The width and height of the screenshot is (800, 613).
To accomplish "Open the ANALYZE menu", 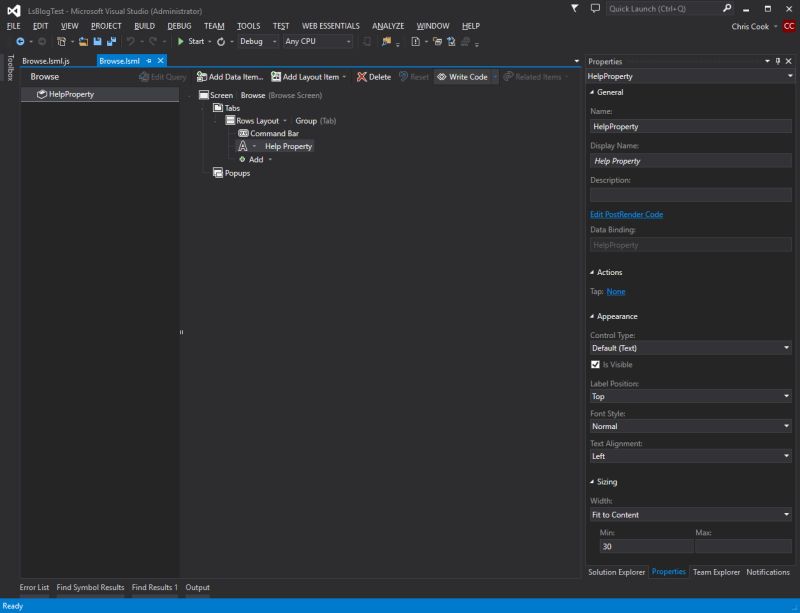I will 388,26.
